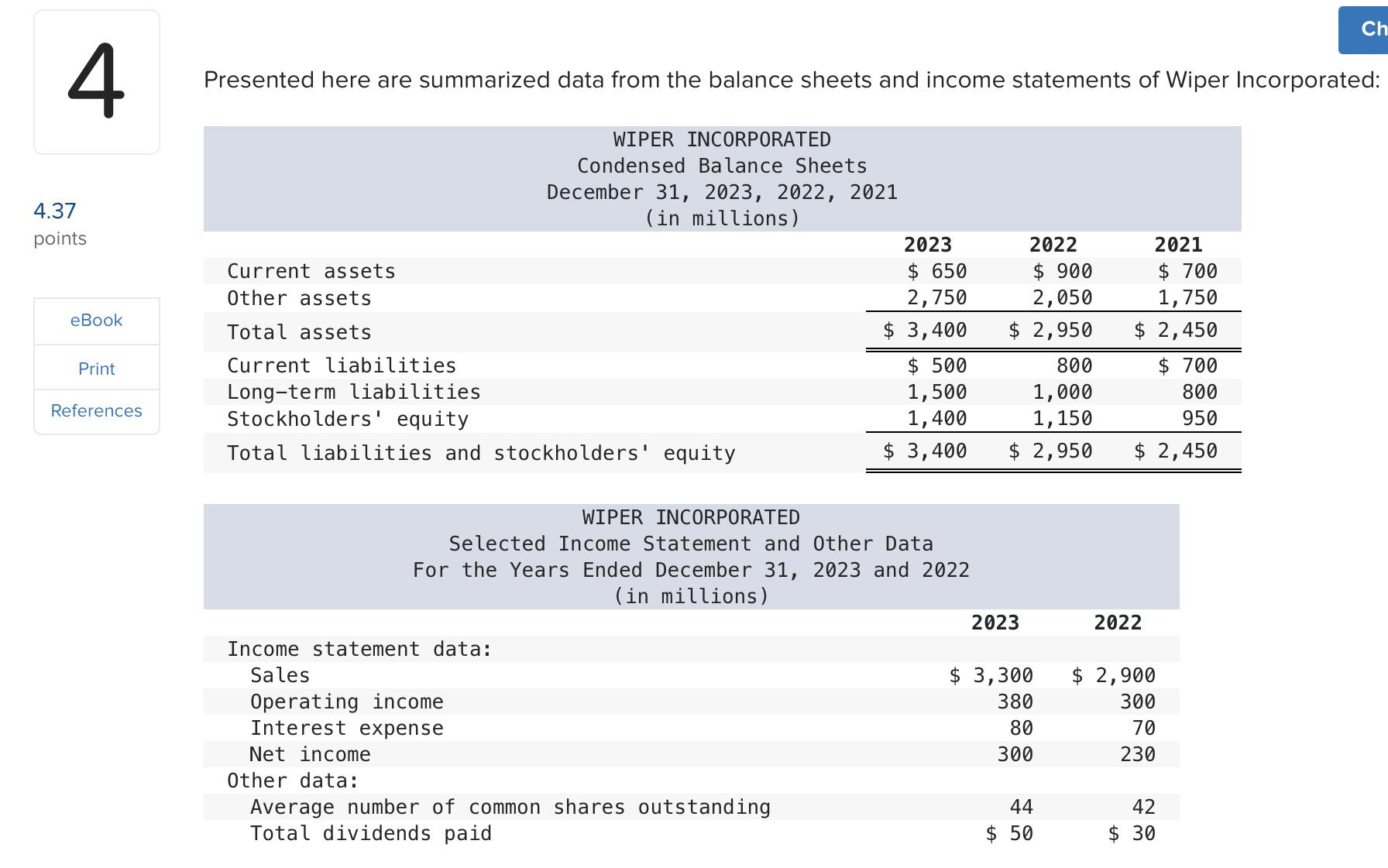Click the Total dividends paid label
This screenshot has width=1388, height=868.
click(370, 833)
